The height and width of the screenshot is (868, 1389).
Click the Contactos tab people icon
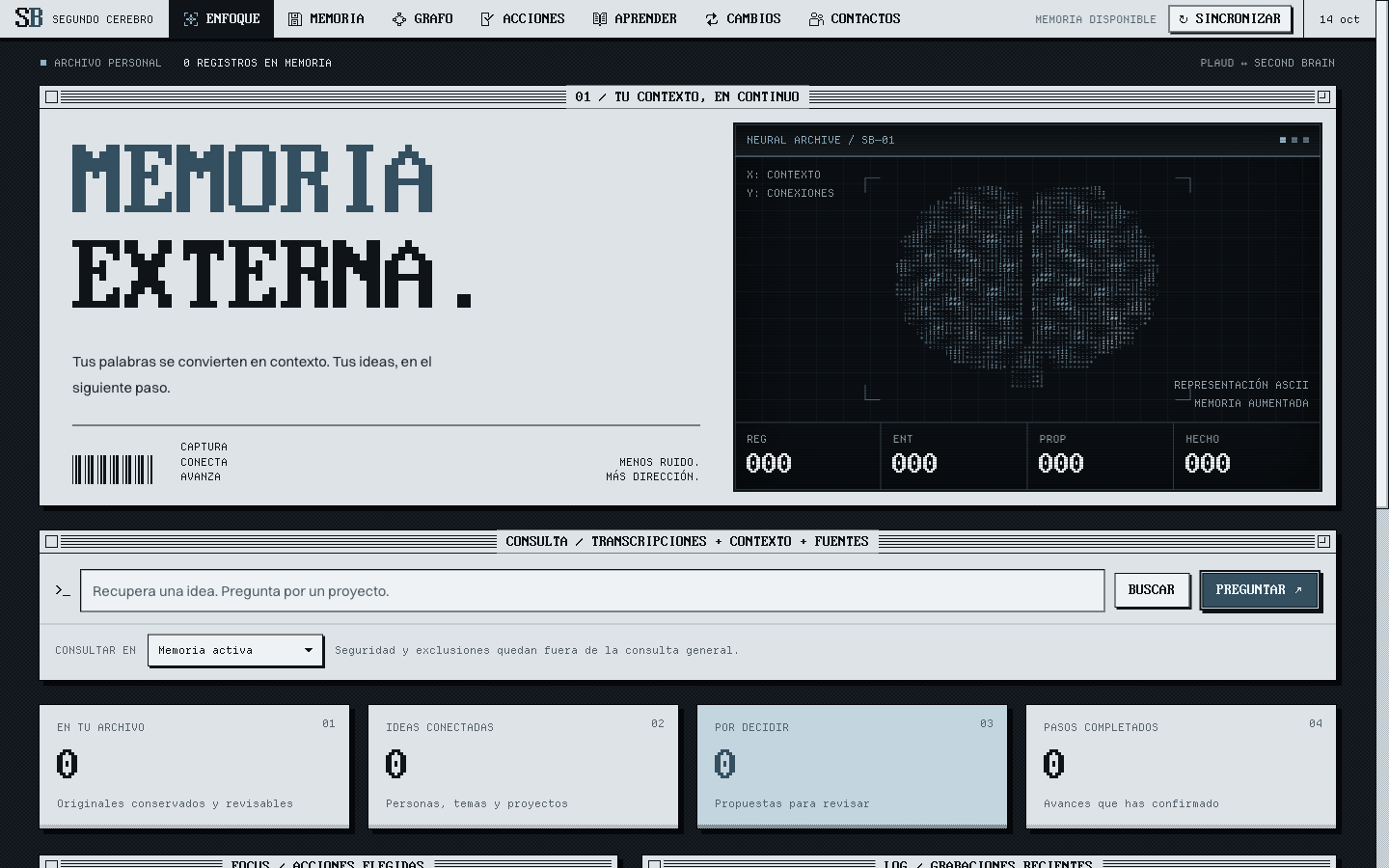click(x=816, y=19)
